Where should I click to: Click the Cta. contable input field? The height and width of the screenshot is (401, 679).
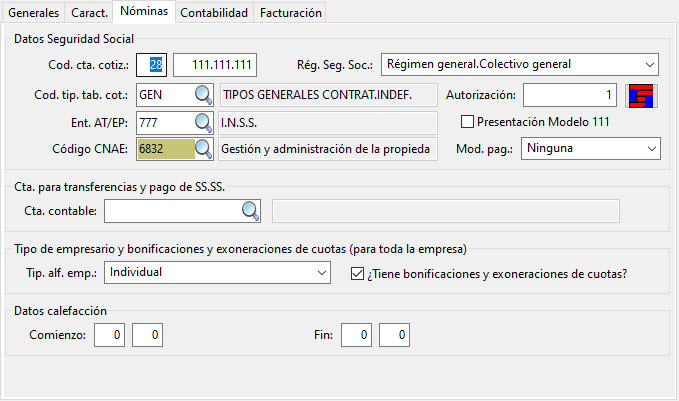172,211
